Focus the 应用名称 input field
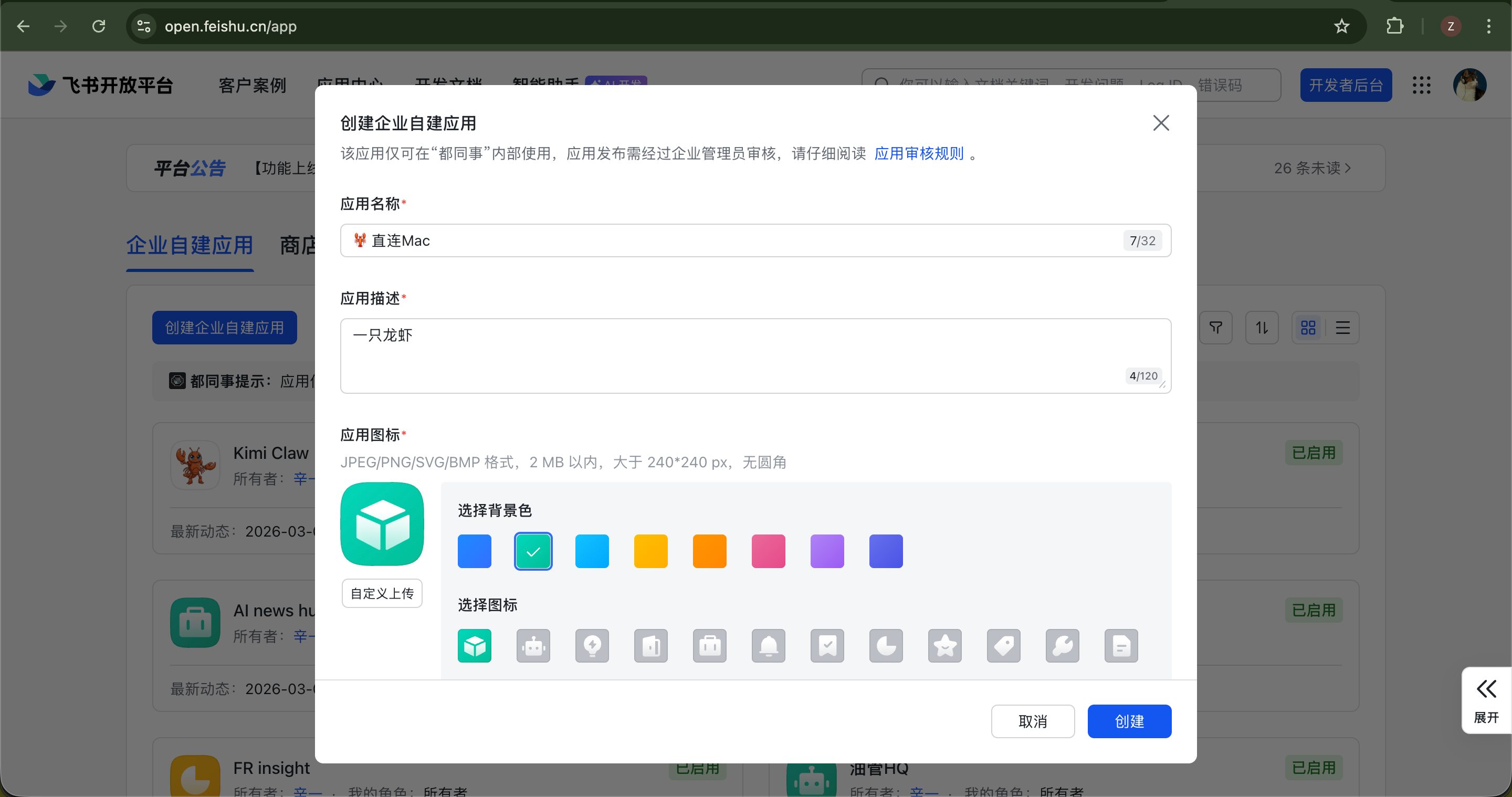This screenshot has height=797, width=1512. tap(755, 240)
